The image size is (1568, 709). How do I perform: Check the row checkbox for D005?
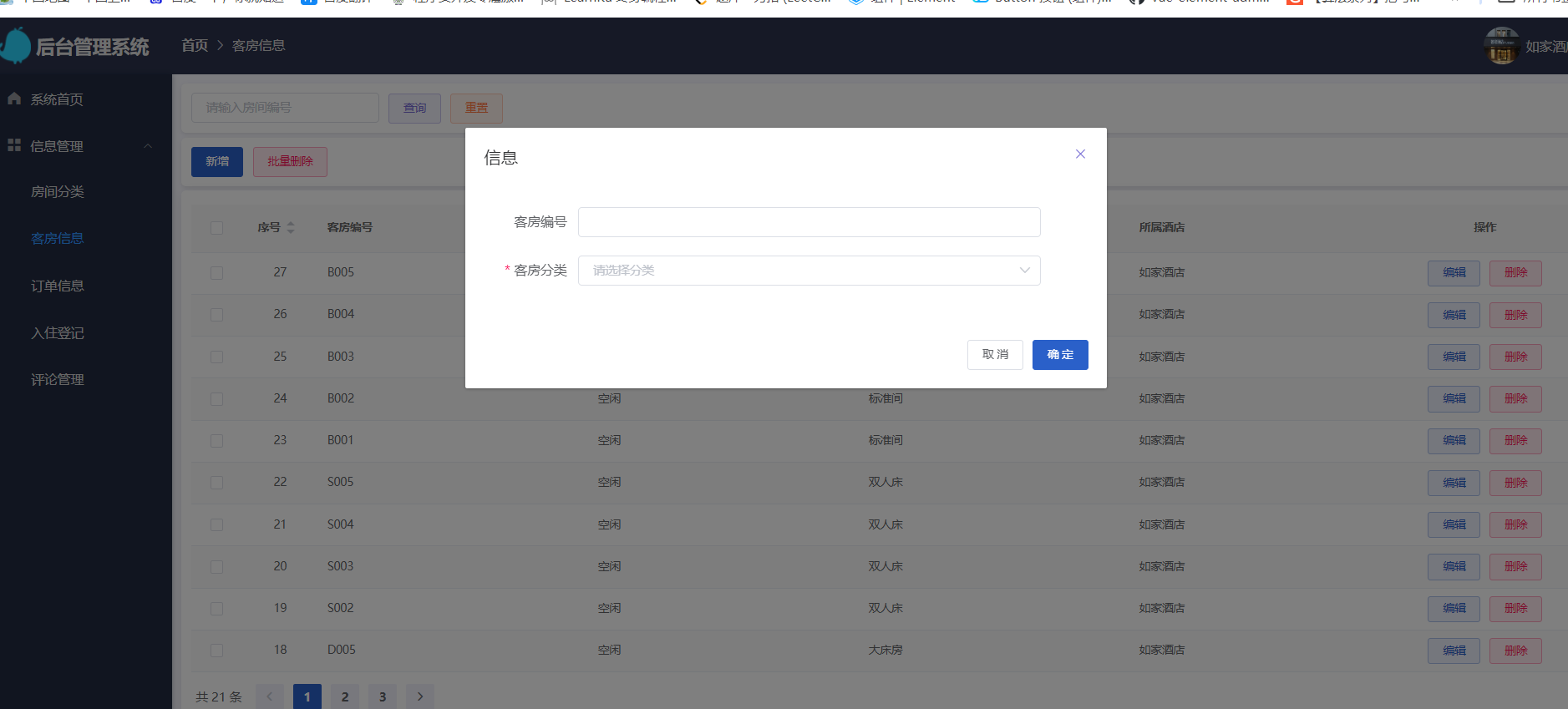pyautogui.click(x=217, y=650)
